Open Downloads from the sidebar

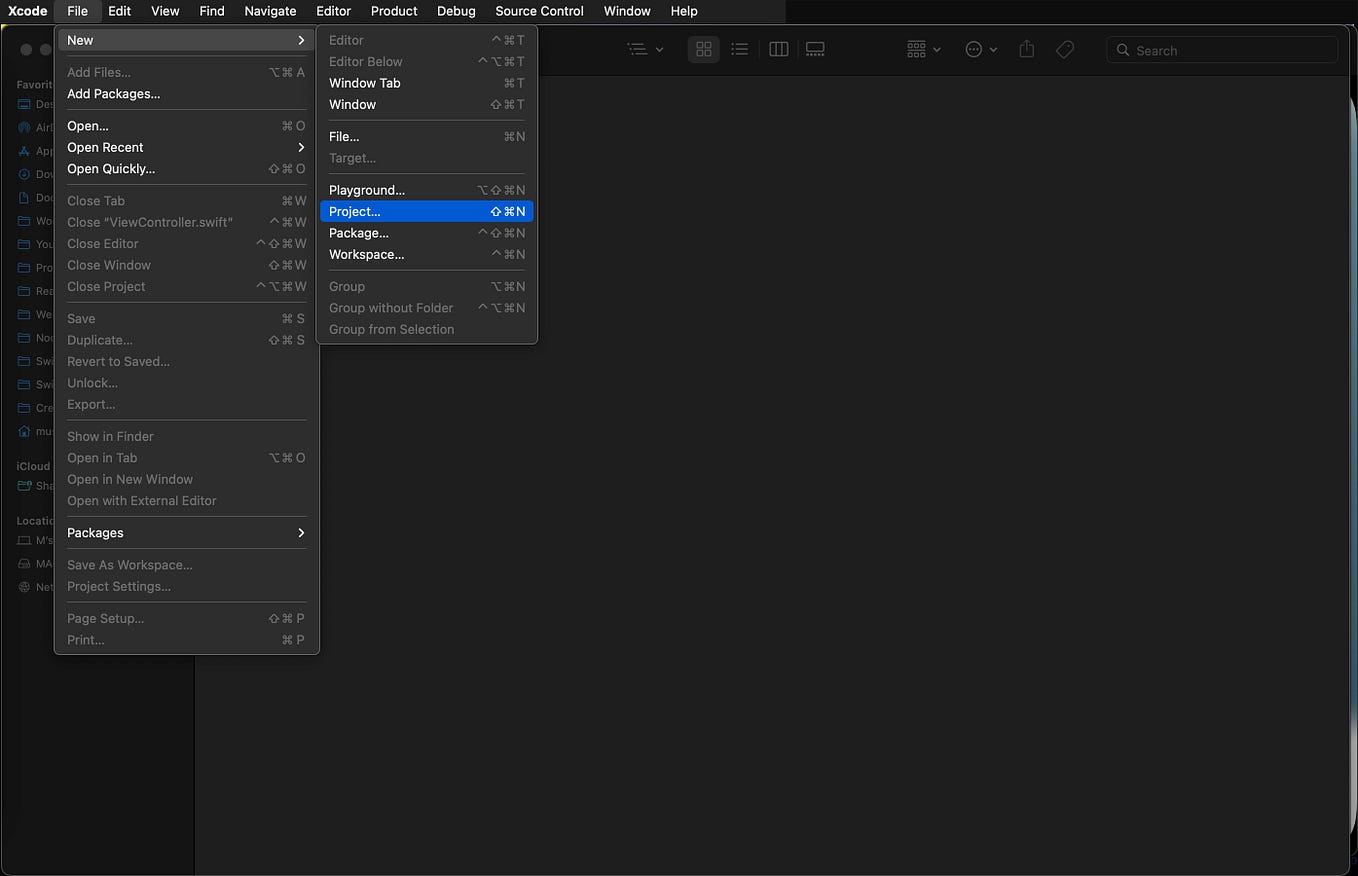[x=38, y=174]
